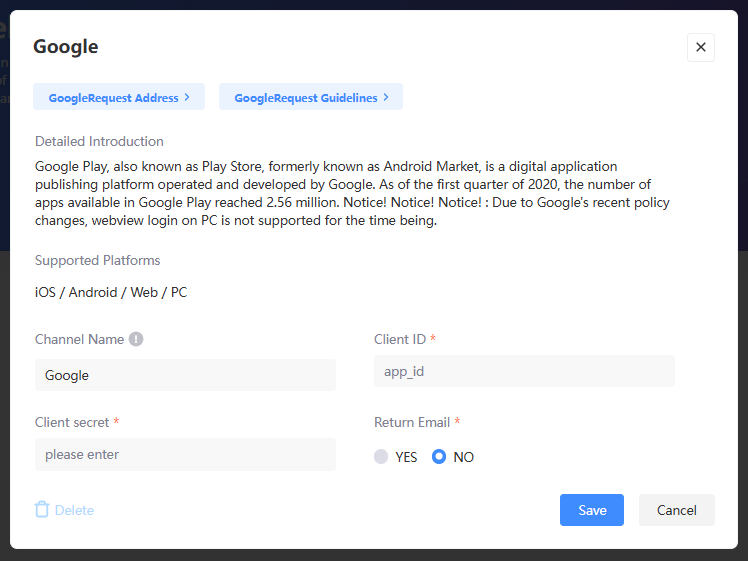Open the GoogleRequest Guidelines link
Image resolution: width=748 pixels, height=561 pixels.
coord(311,97)
